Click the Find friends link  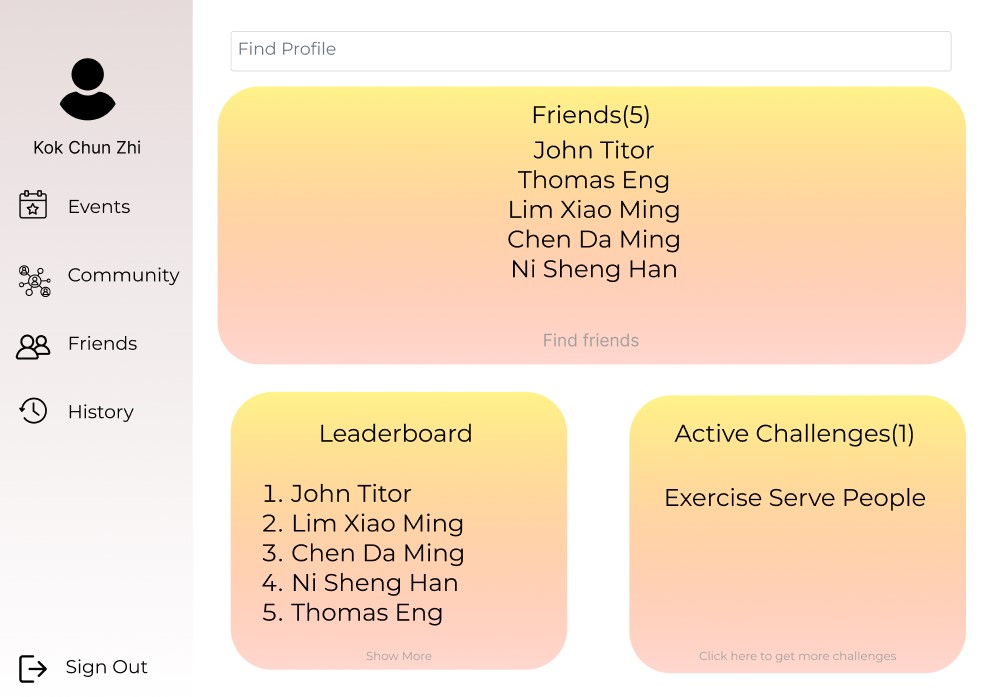[x=590, y=340]
